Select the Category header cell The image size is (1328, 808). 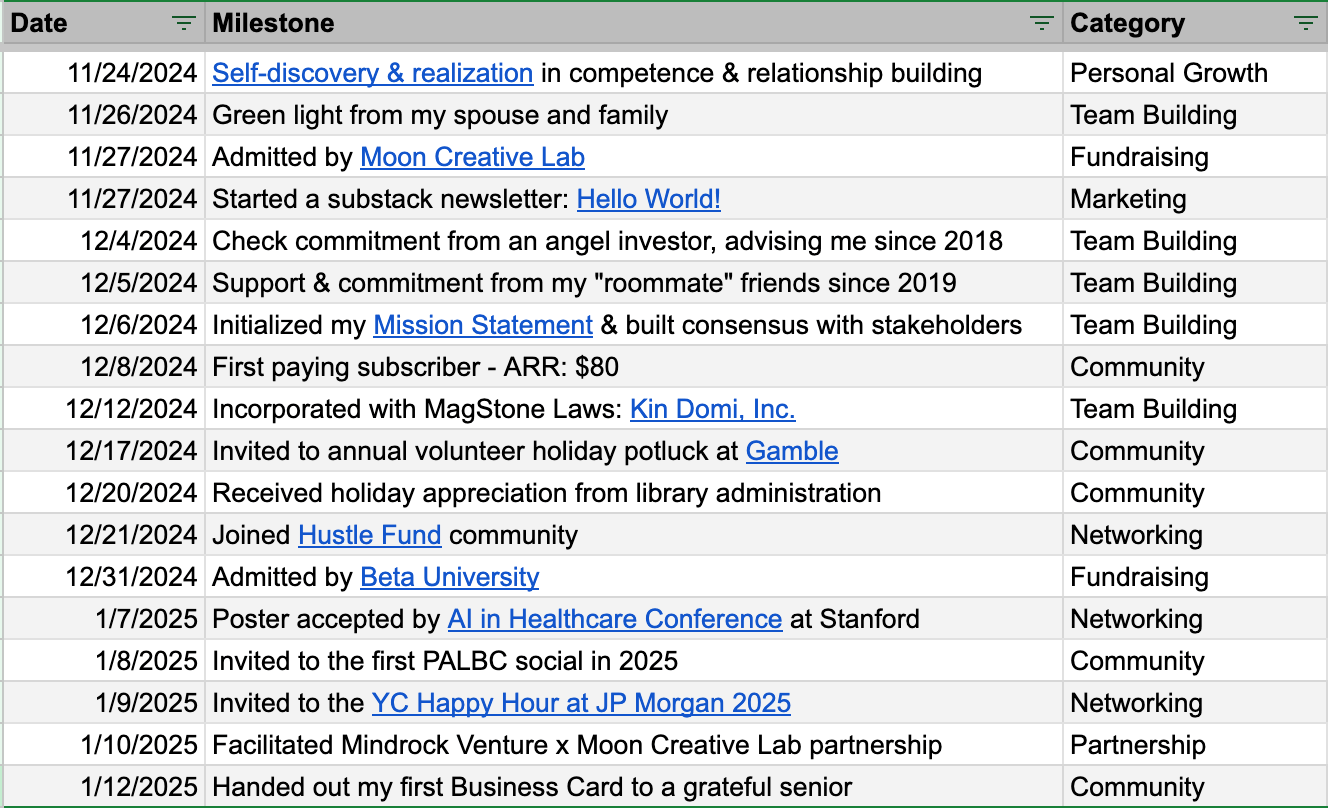click(x=1195, y=23)
